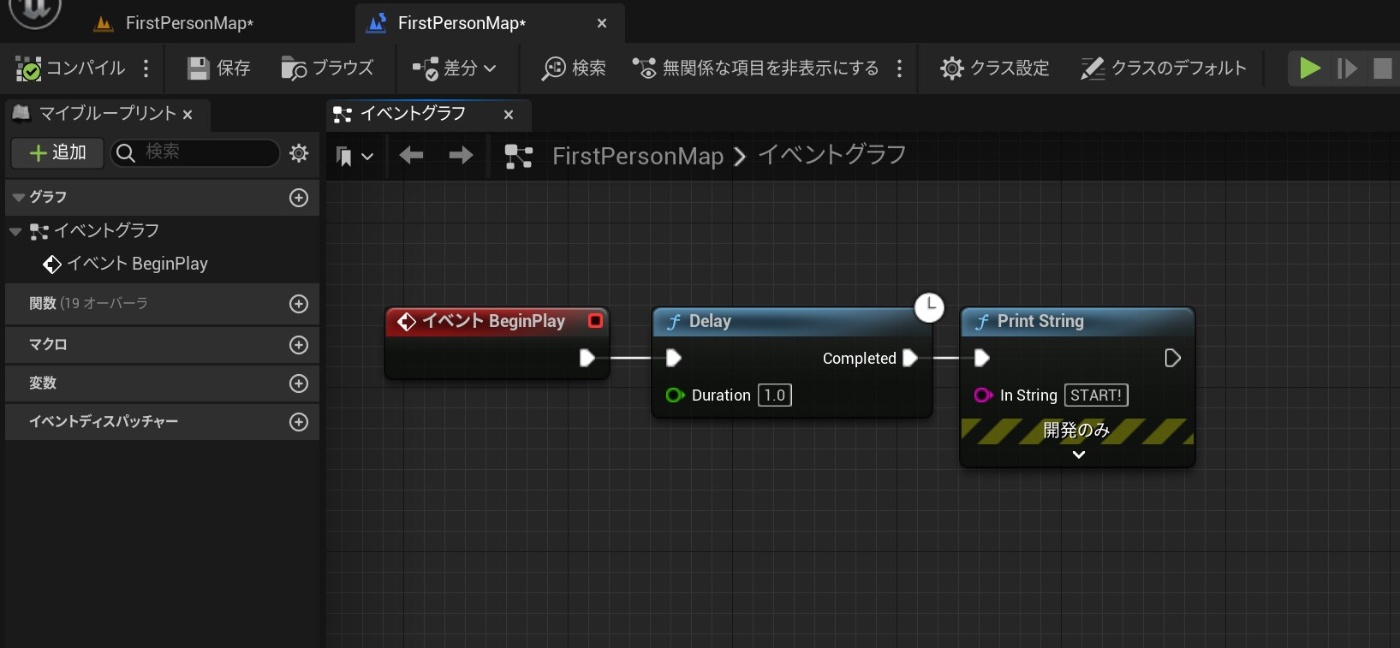Expand the Print String node advanced options chevron
Viewport: 1400px width, 648px height.
click(1077, 453)
